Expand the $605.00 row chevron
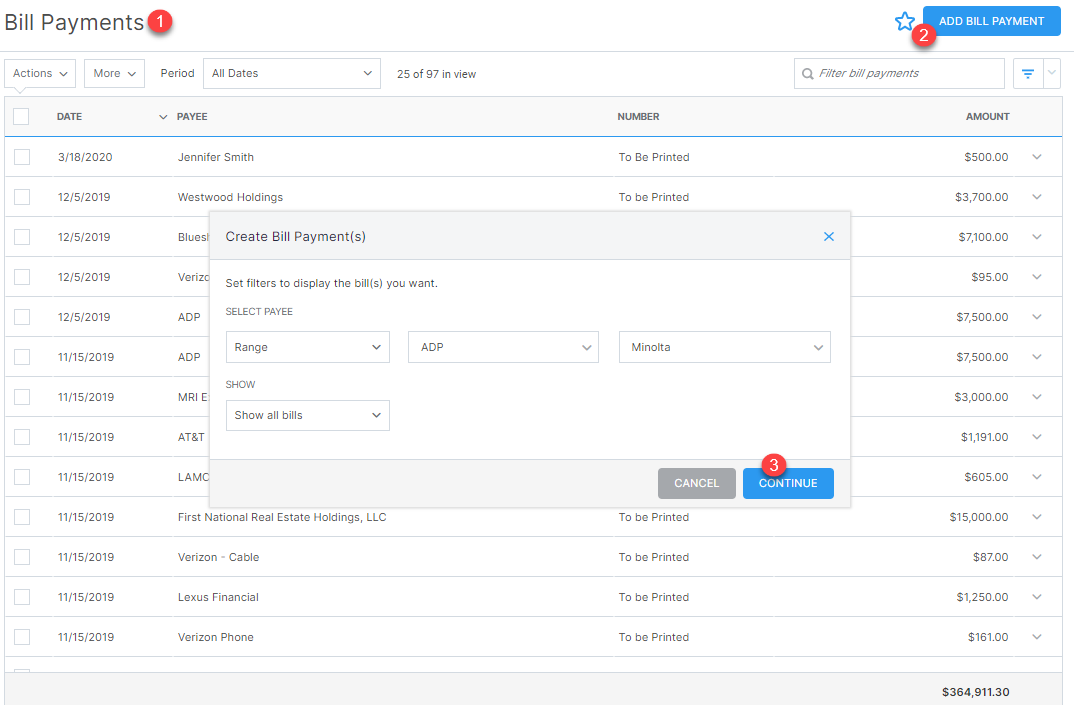 1037,477
